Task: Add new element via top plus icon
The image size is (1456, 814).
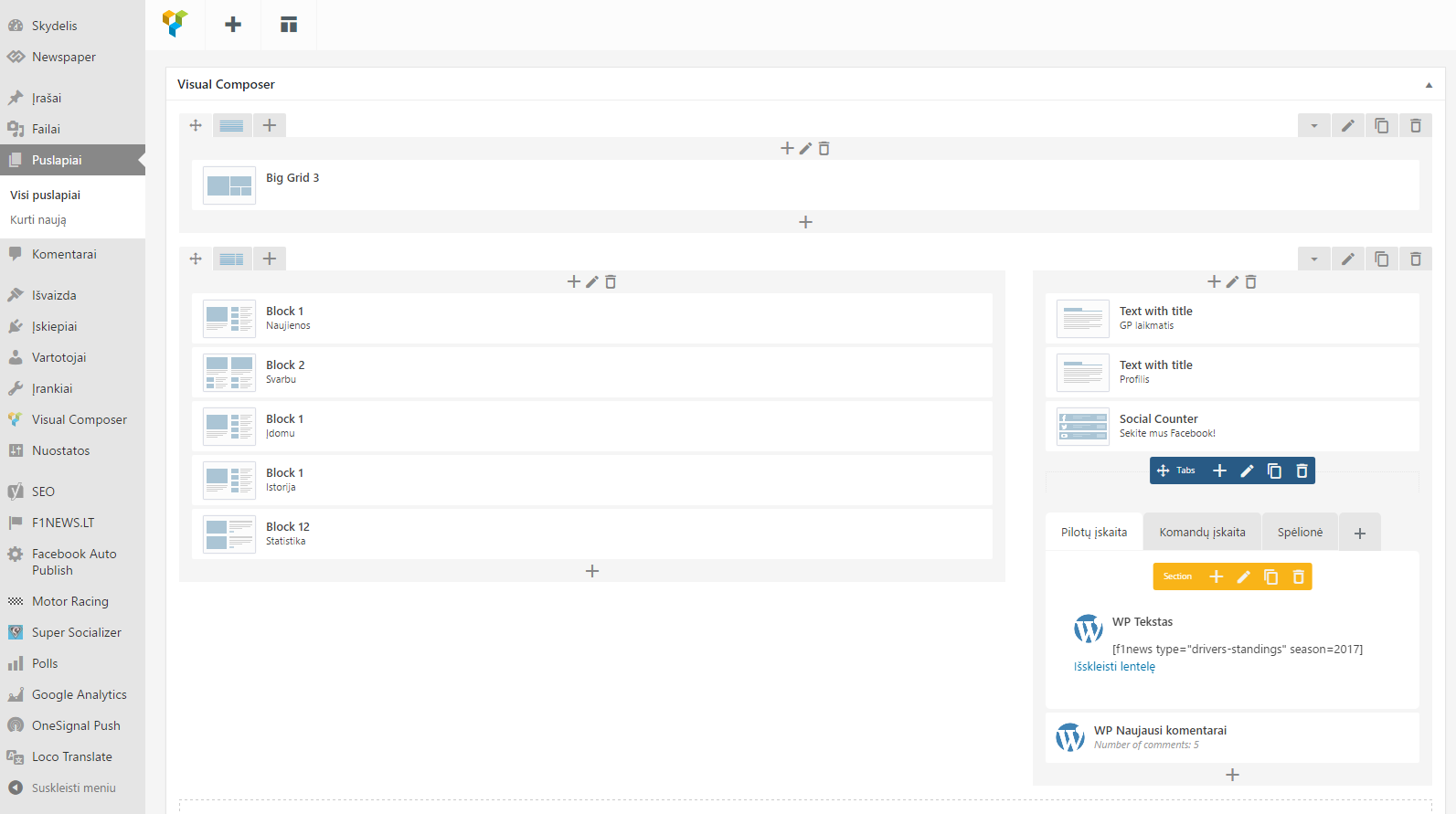Action: pyautogui.click(x=233, y=25)
